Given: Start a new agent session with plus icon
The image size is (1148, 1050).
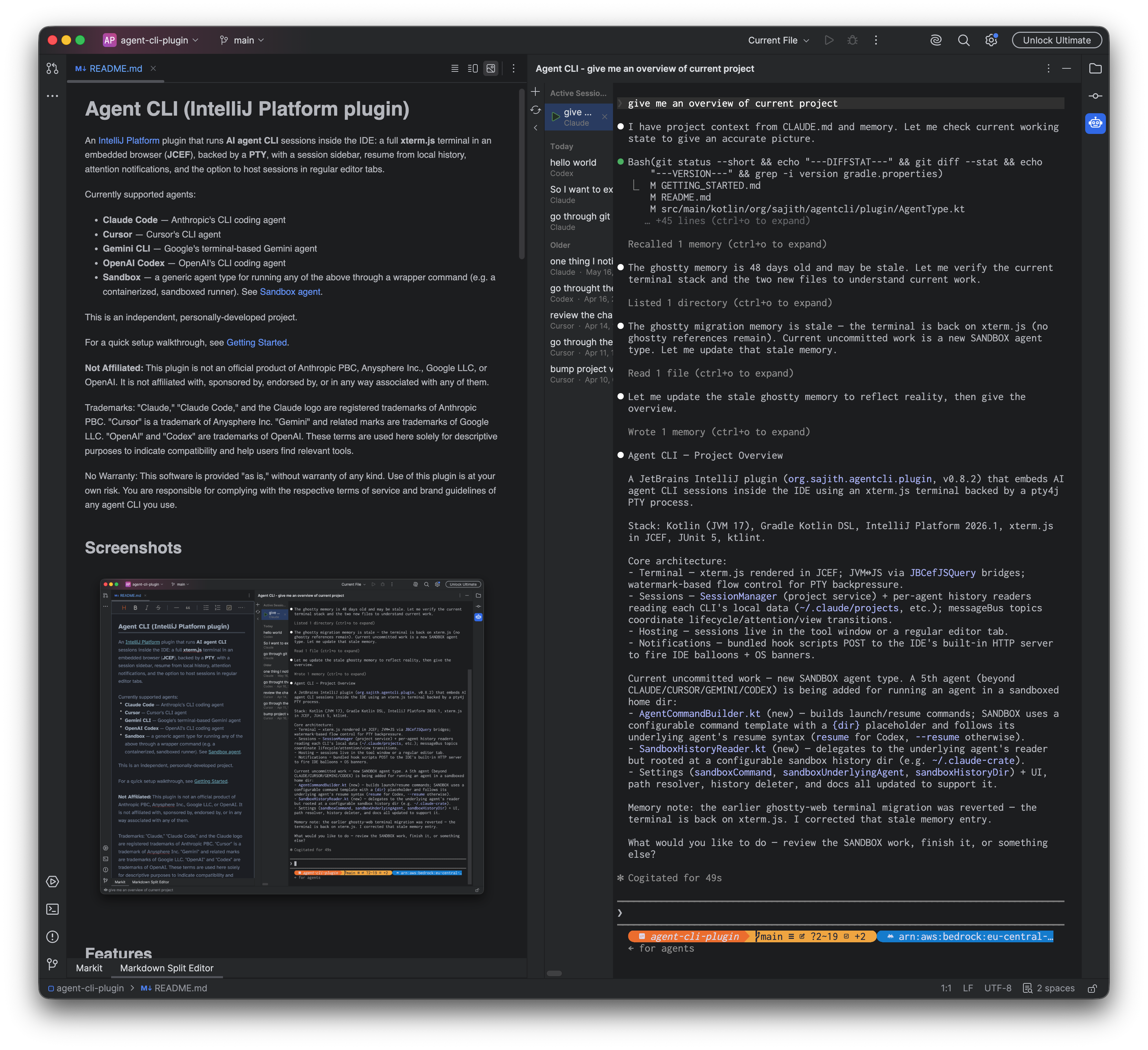Looking at the screenshot, I should 535,92.
